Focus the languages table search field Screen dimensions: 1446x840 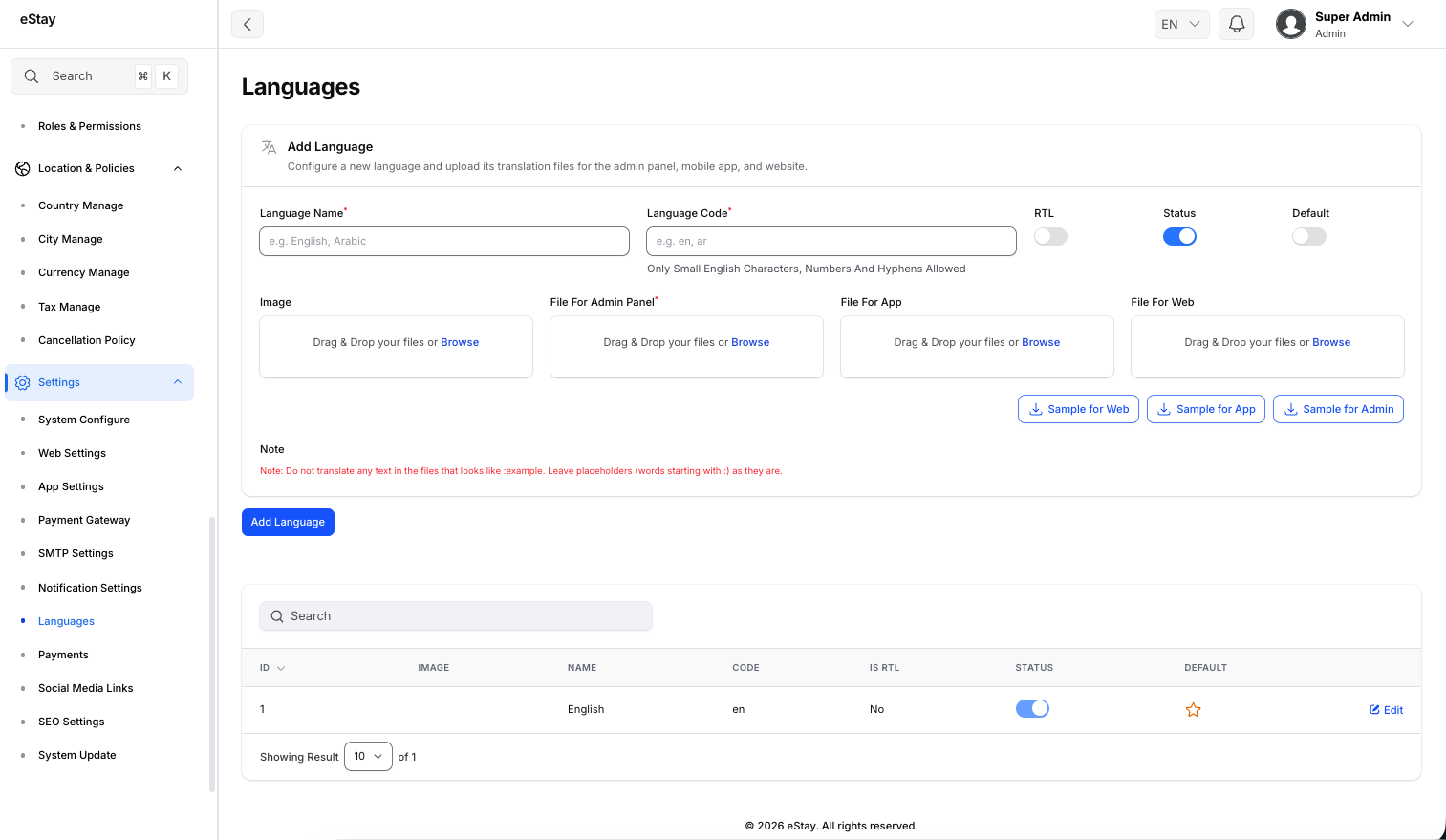(x=456, y=616)
